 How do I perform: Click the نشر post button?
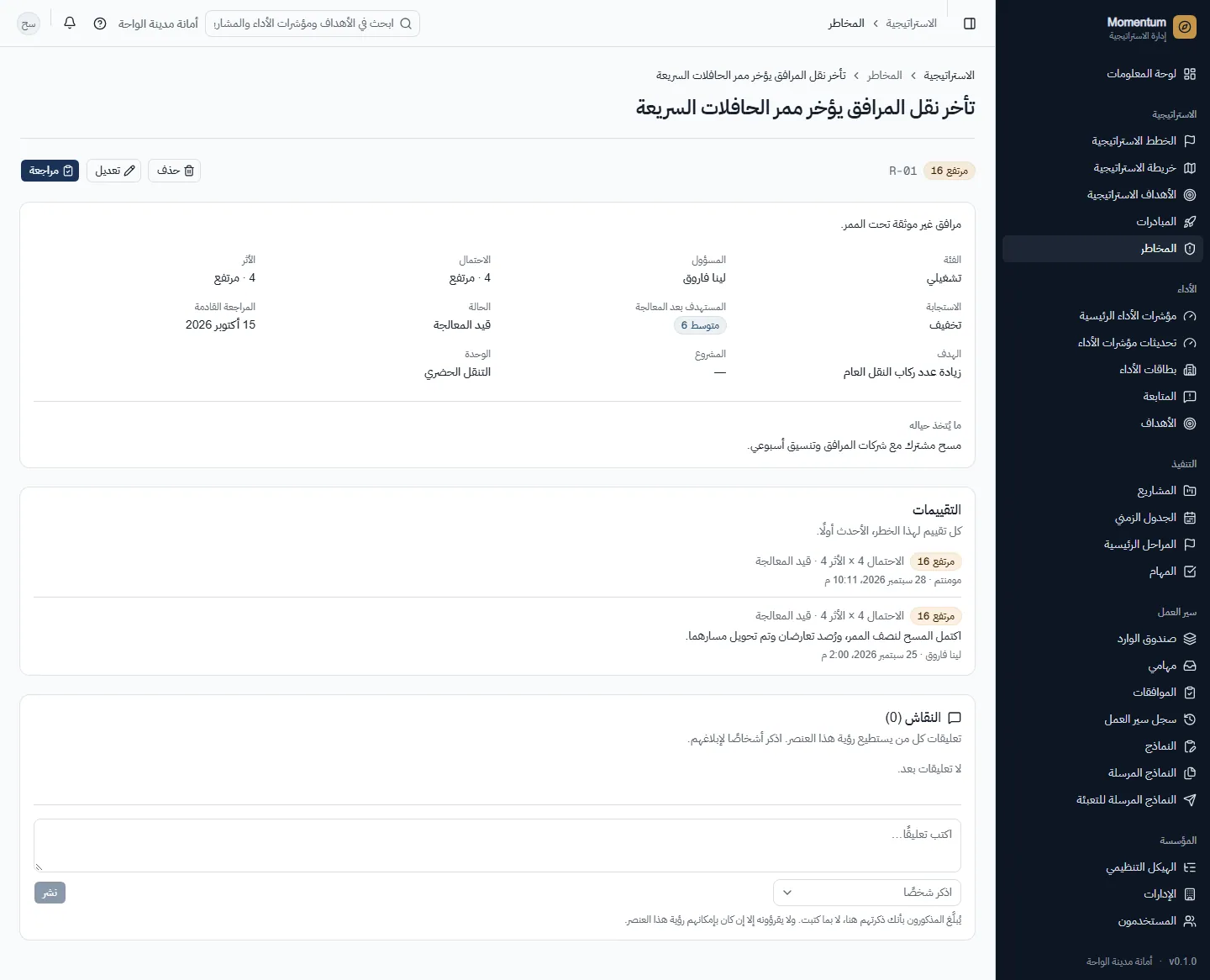click(x=50, y=893)
